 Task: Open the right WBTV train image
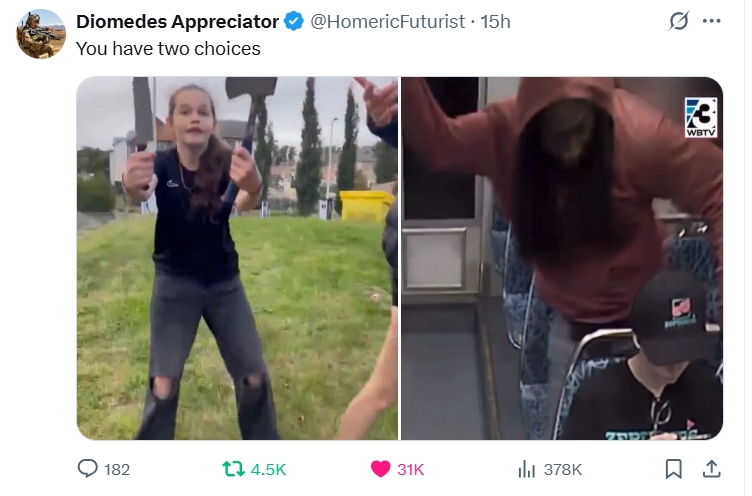click(562, 258)
